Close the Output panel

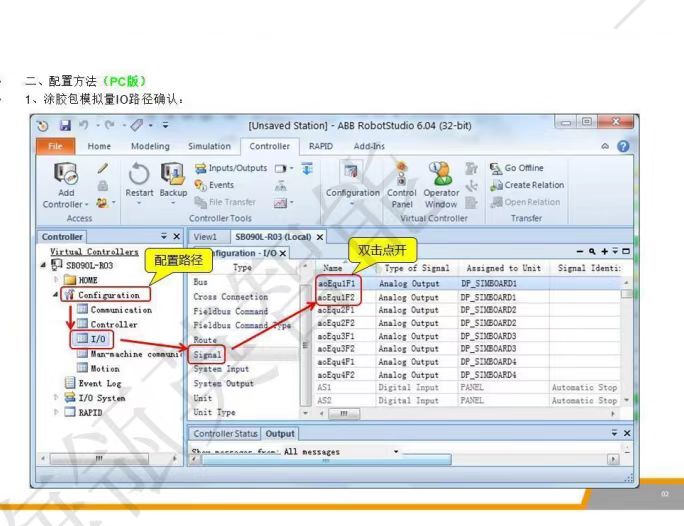[x=627, y=433]
